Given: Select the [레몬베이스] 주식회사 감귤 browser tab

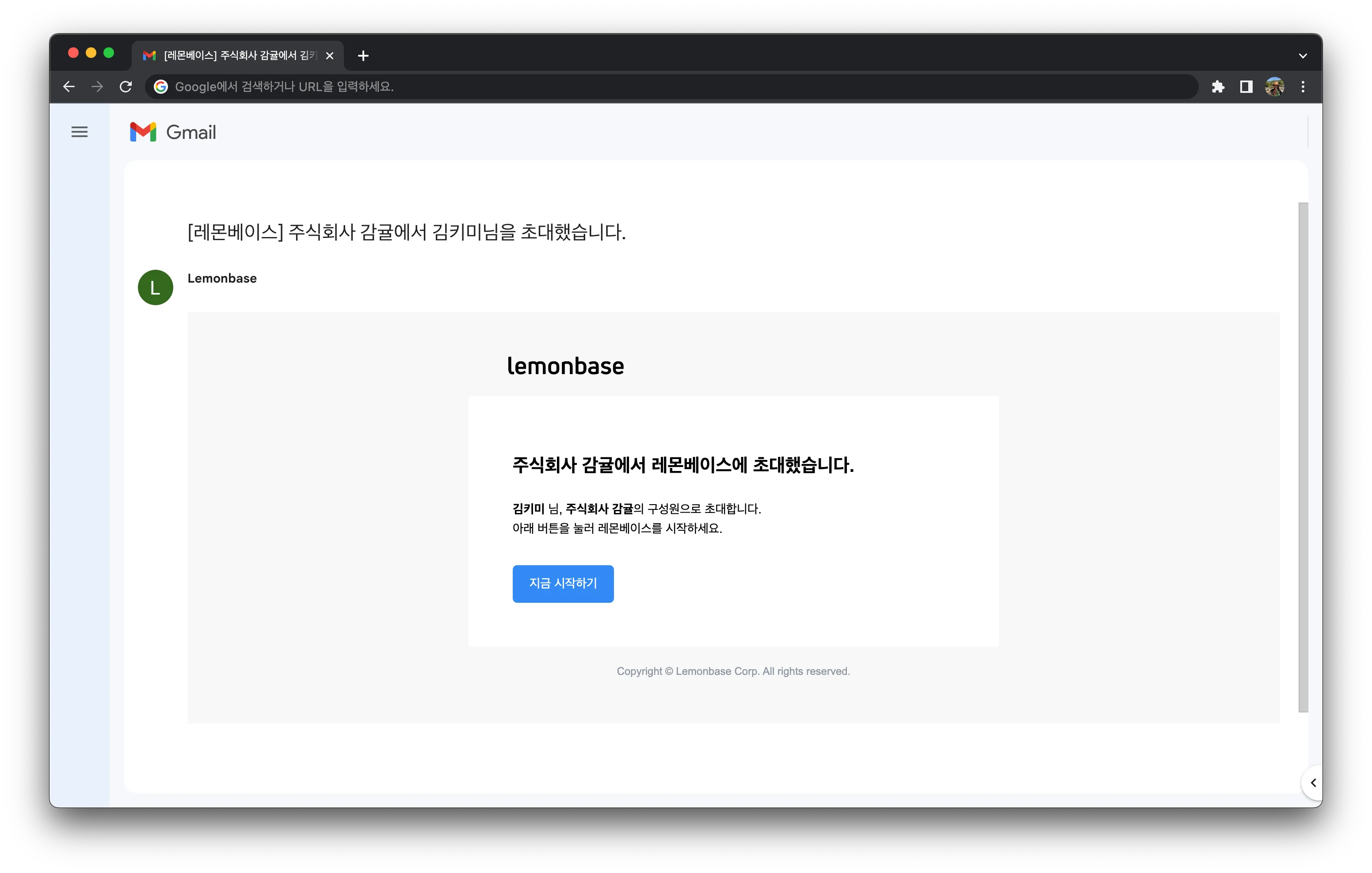Looking at the screenshot, I should 238,55.
